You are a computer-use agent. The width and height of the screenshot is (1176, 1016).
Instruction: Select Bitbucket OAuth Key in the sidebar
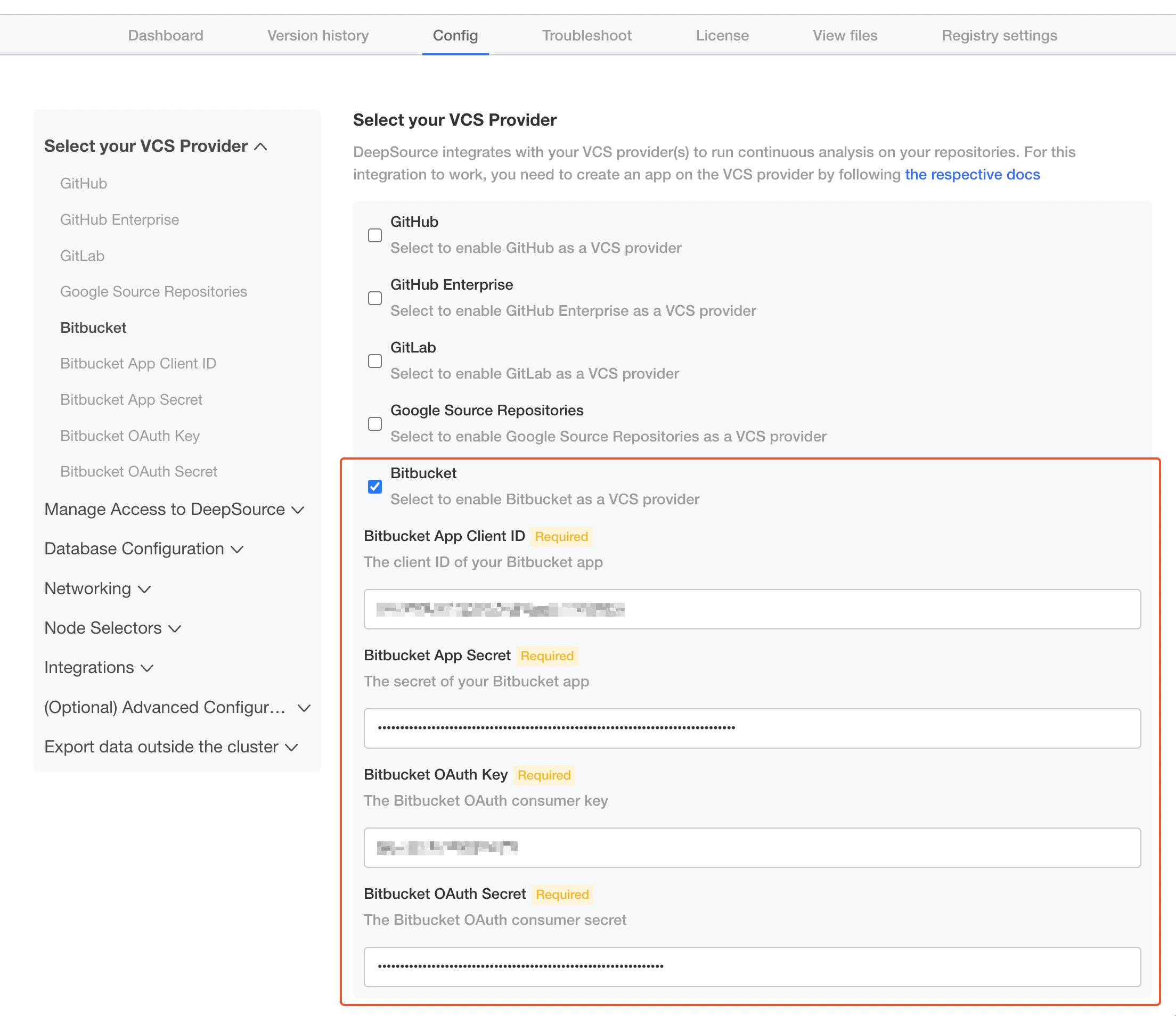[x=129, y=436]
